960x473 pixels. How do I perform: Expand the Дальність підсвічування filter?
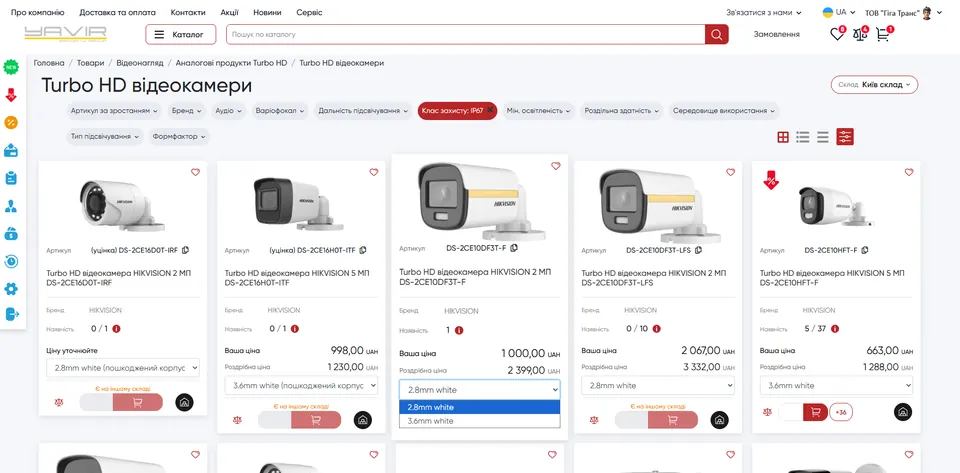362,111
